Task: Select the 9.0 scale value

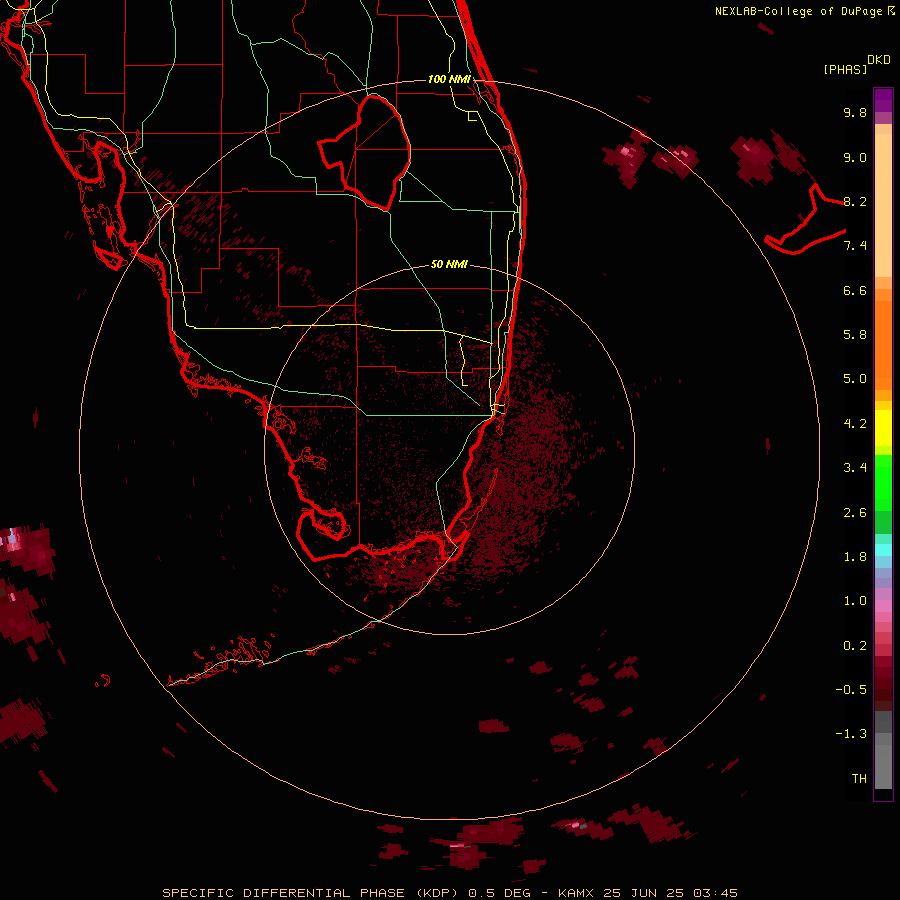Action: (x=855, y=157)
